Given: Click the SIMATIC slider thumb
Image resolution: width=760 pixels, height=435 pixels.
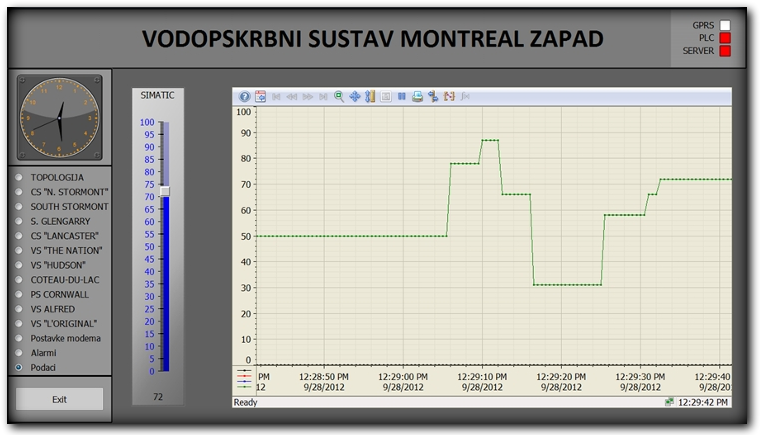Looking at the screenshot, I should (165, 191).
